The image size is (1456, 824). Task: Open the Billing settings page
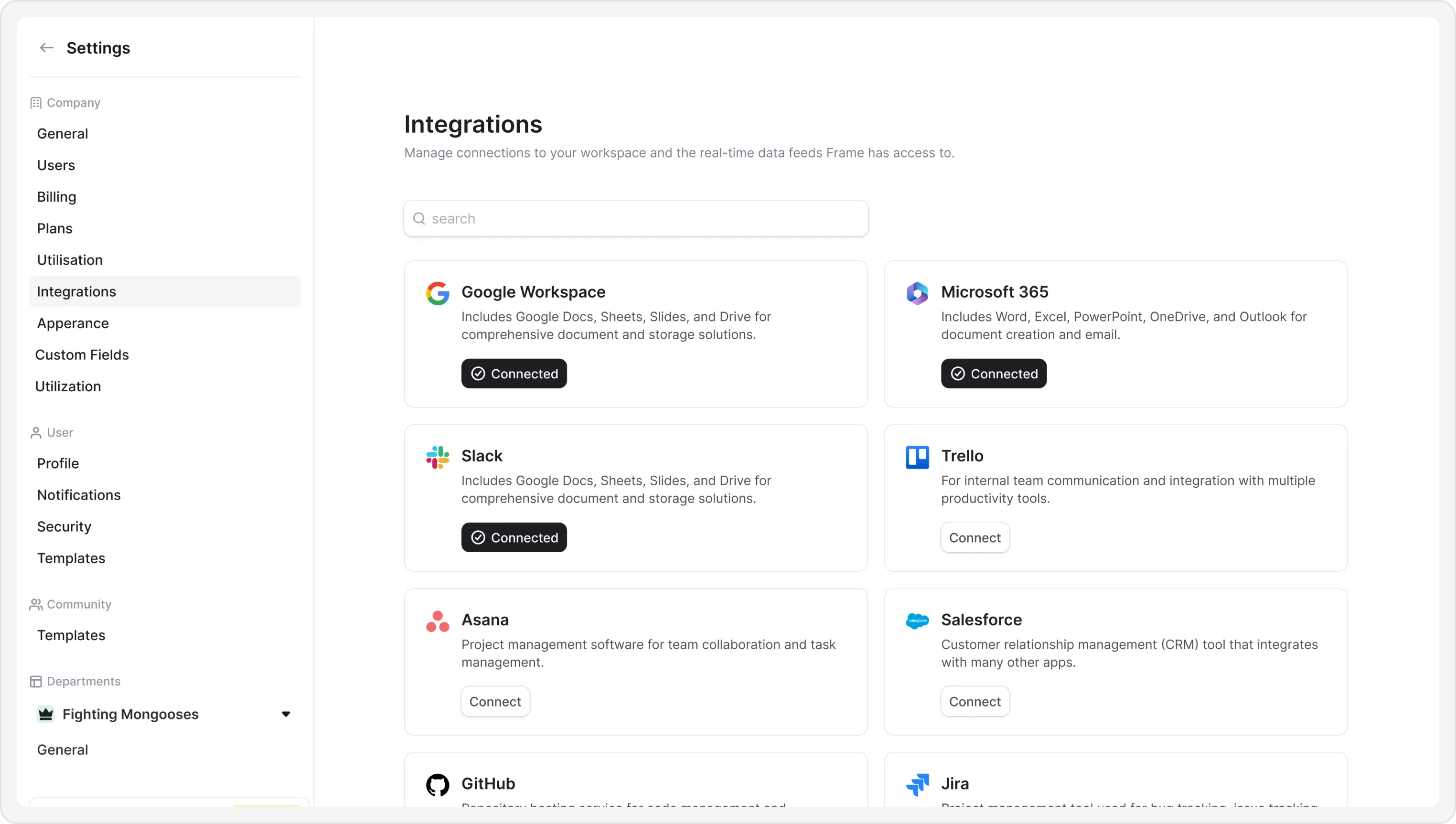tap(56, 197)
